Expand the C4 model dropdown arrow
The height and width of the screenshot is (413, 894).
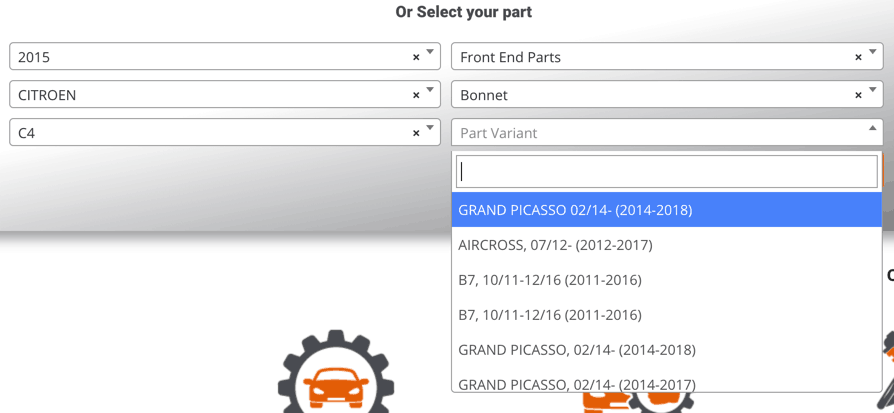tap(430, 128)
